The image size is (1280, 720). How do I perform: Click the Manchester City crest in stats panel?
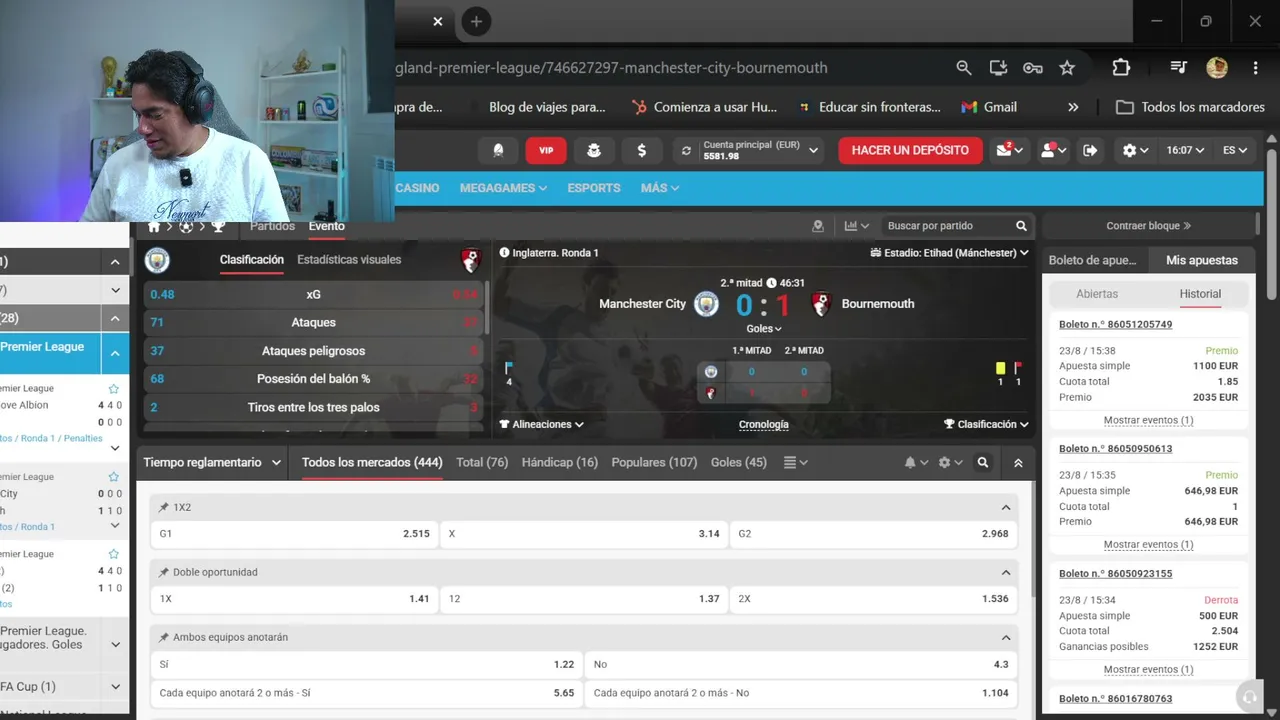pyautogui.click(x=157, y=260)
